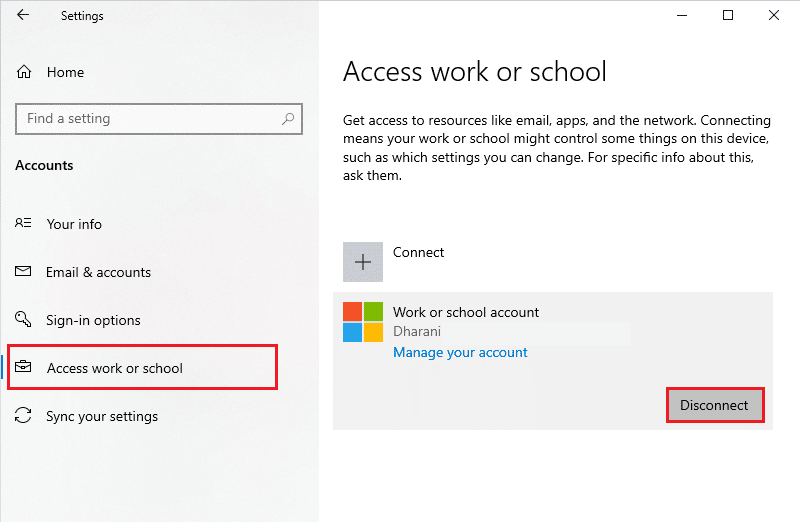This screenshot has width=800, height=522.
Task: Open Sign-in options page
Action: (x=93, y=320)
